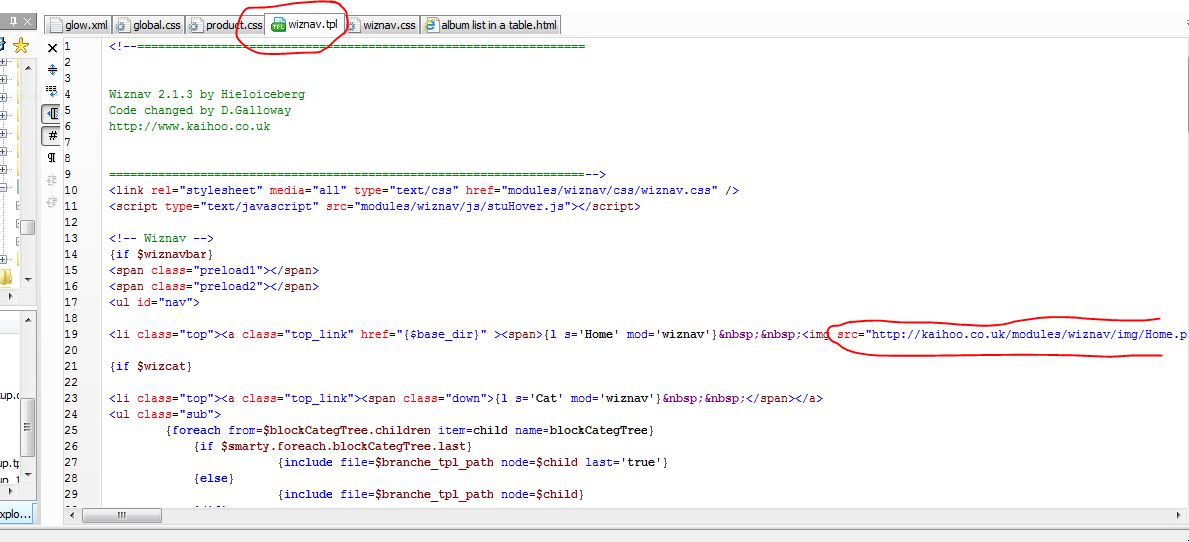Viewport: 1189px width, 542px height.
Task: Click the line "Code changed by D.Galloway"
Action: point(200,111)
